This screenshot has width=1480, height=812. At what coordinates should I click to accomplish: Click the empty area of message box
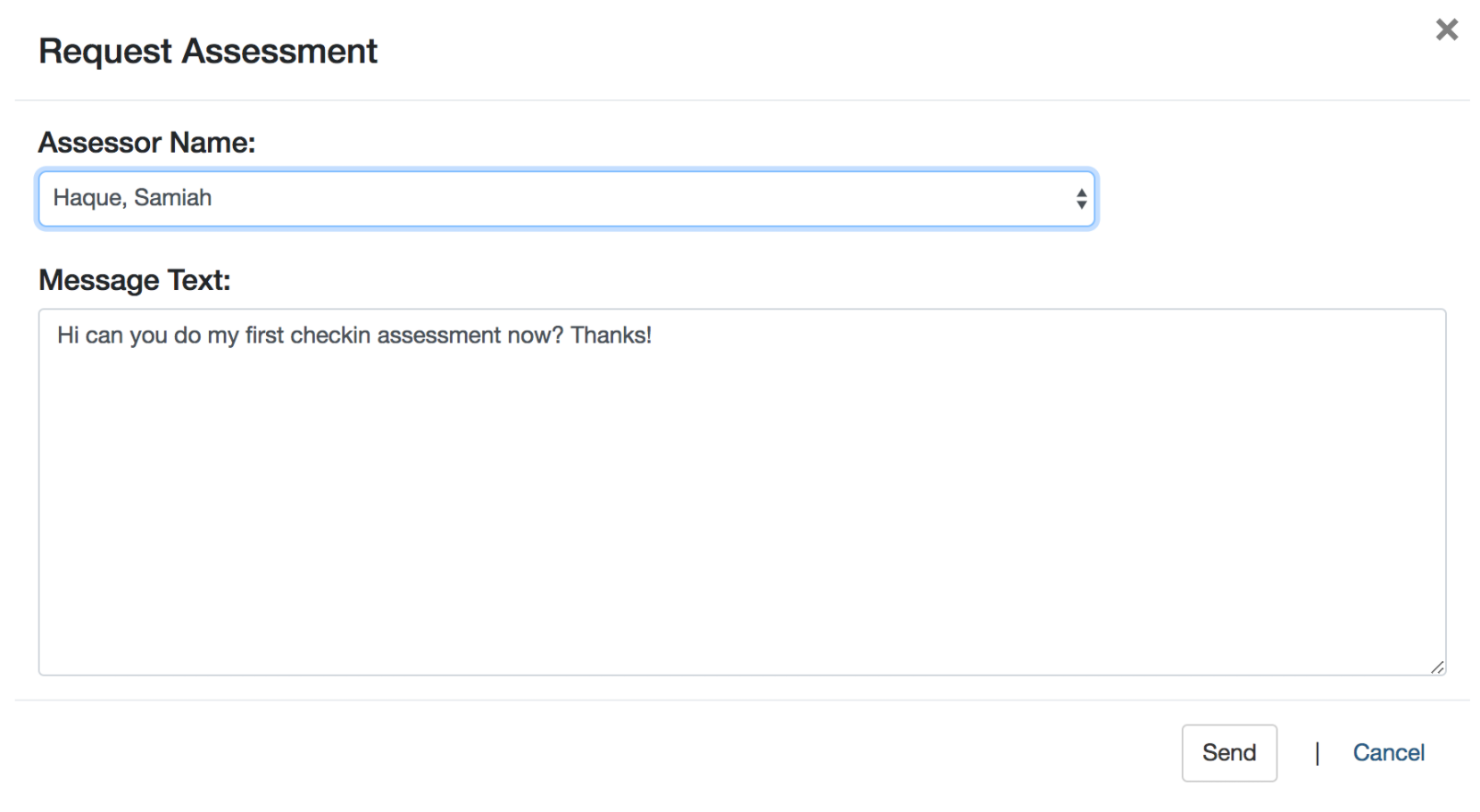pos(742,518)
